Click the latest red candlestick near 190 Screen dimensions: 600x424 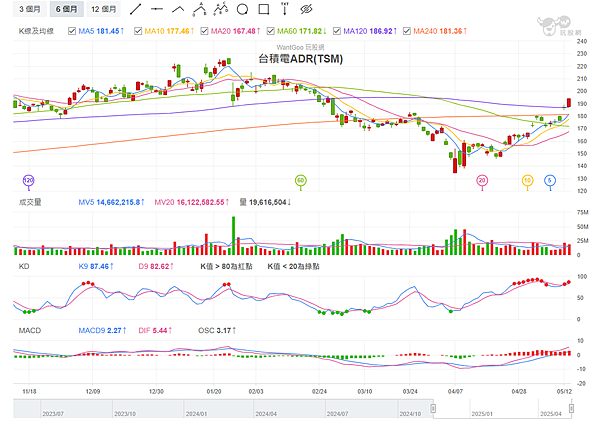tap(569, 102)
